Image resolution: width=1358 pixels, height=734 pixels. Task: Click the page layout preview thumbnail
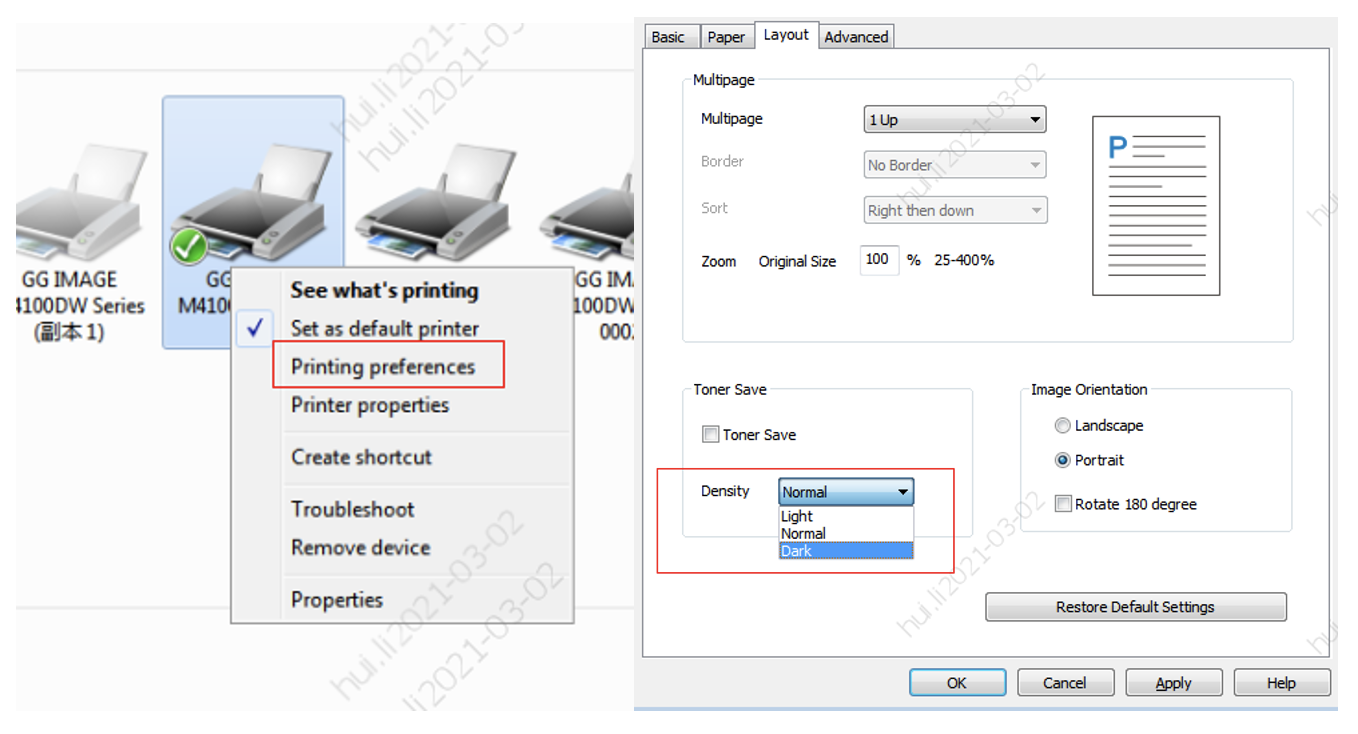click(x=1155, y=205)
